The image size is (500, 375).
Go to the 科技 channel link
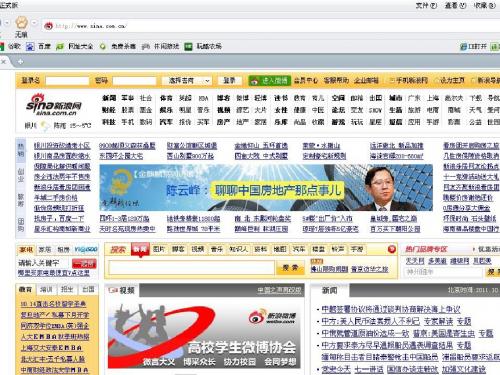pos(109,122)
